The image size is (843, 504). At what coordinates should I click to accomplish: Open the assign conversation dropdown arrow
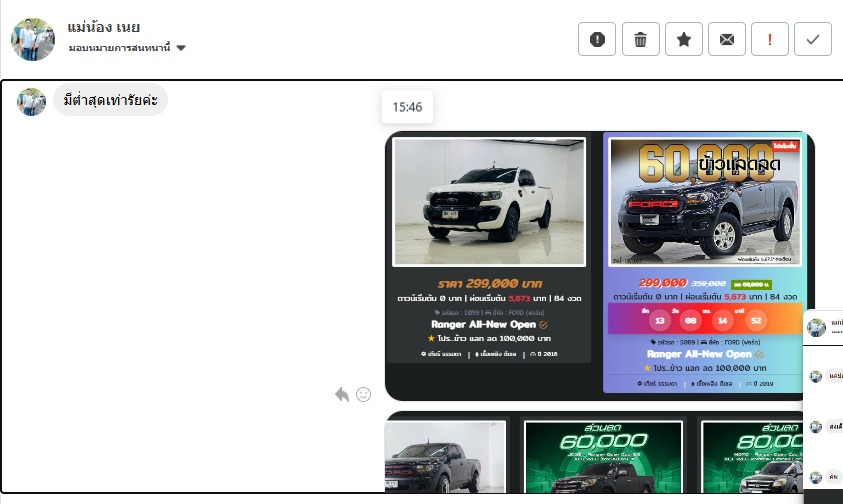pyautogui.click(x=181, y=48)
